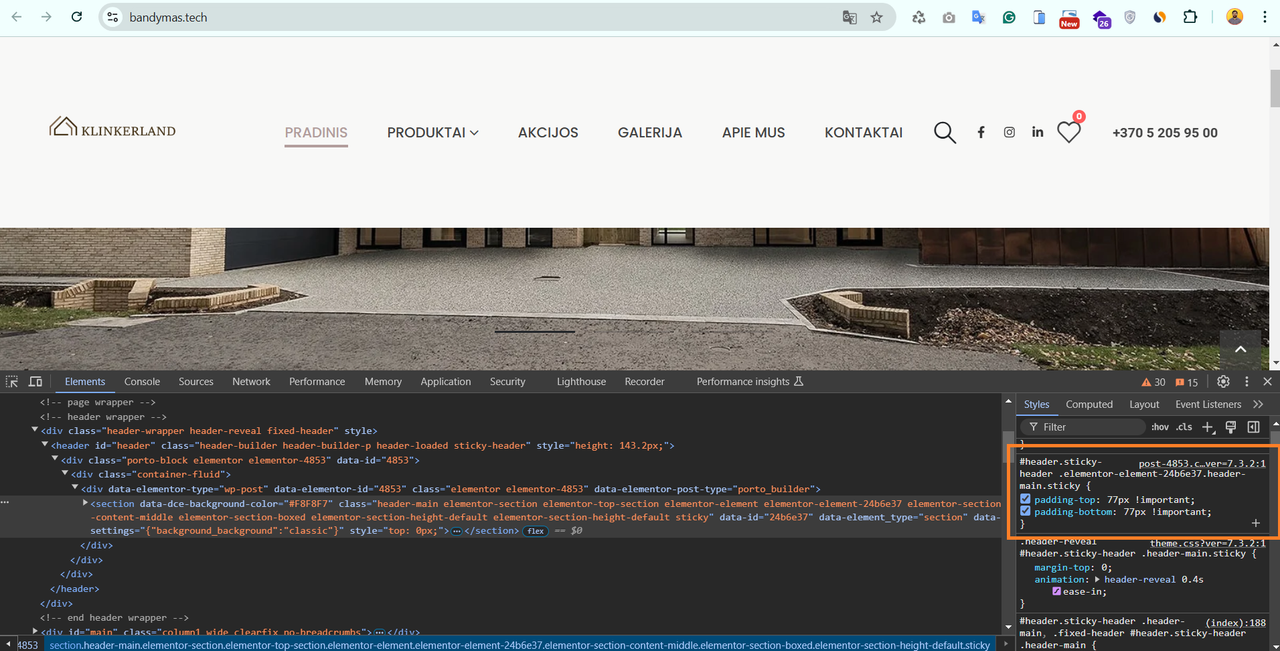This screenshot has height=651, width=1280.
Task: Click the new style rule plus icon
Action: [1208, 427]
